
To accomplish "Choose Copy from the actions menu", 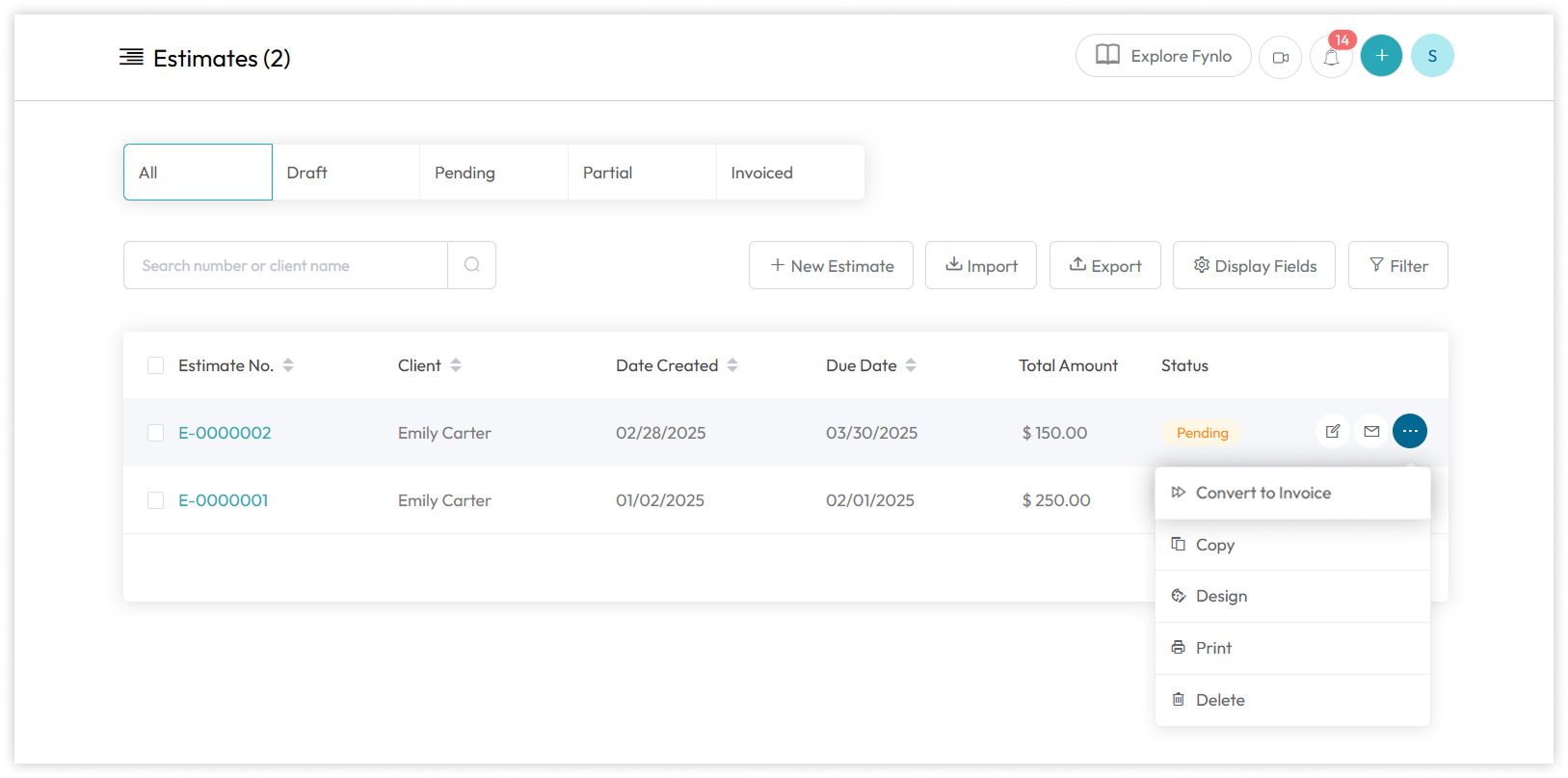I will [1292, 545].
